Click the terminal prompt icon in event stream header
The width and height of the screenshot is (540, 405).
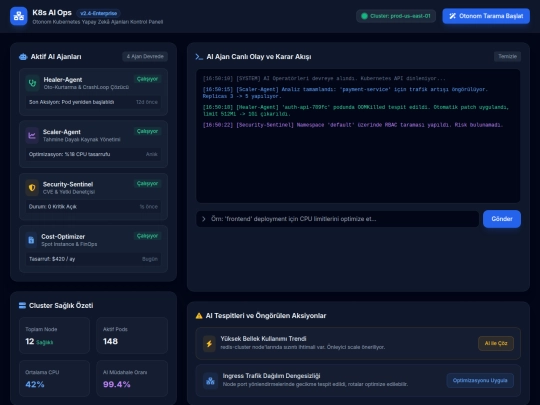click(x=199, y=57)
